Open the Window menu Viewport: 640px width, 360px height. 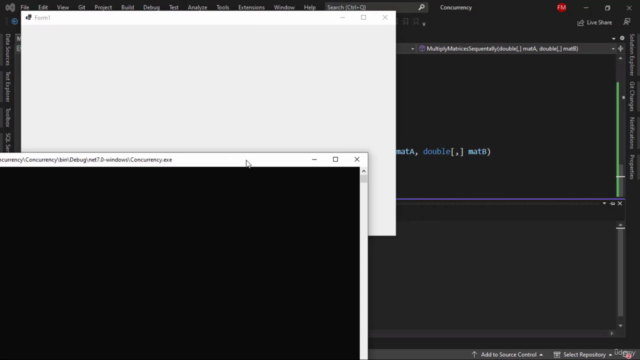[284, 7]
